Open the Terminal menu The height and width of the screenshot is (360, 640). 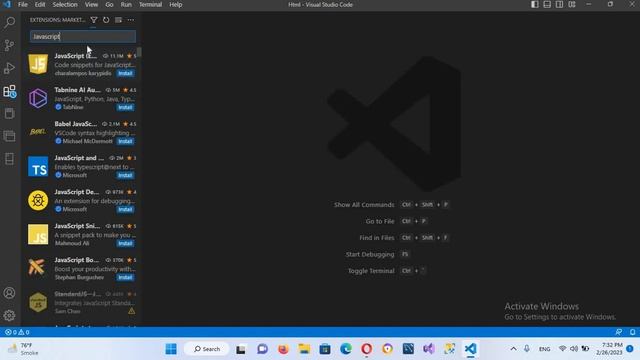[150, 4]
